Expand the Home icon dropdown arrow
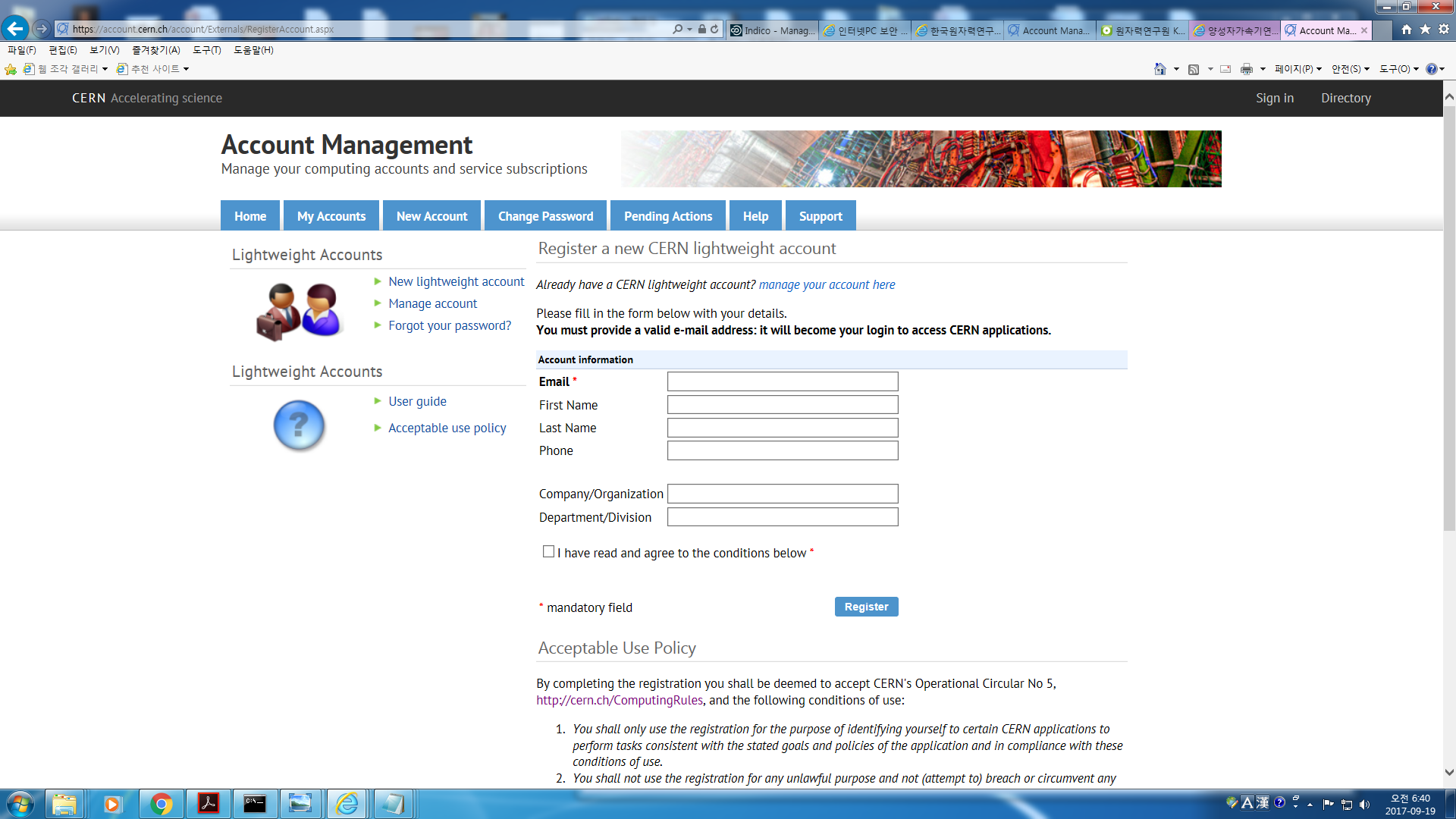The height and width of the screenshot is (819, 1456). coord(1176,69)
